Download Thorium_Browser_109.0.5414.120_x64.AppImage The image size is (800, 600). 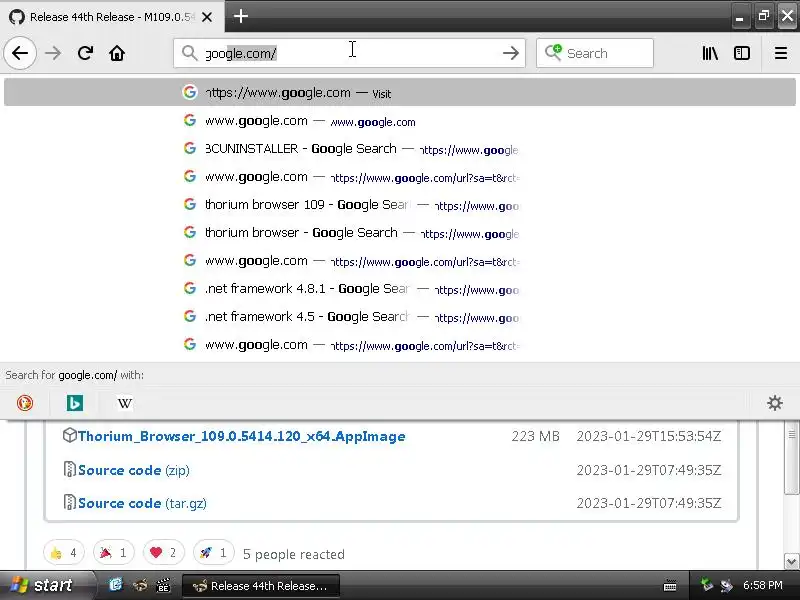pos(241,436)
